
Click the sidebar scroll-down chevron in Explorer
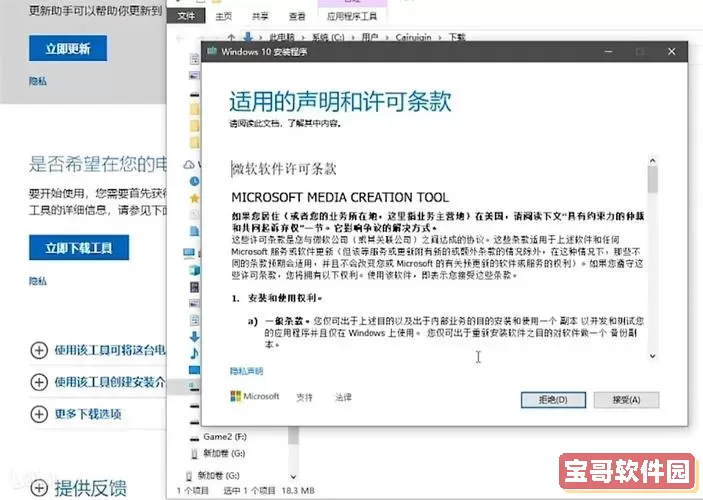[294, 476]
